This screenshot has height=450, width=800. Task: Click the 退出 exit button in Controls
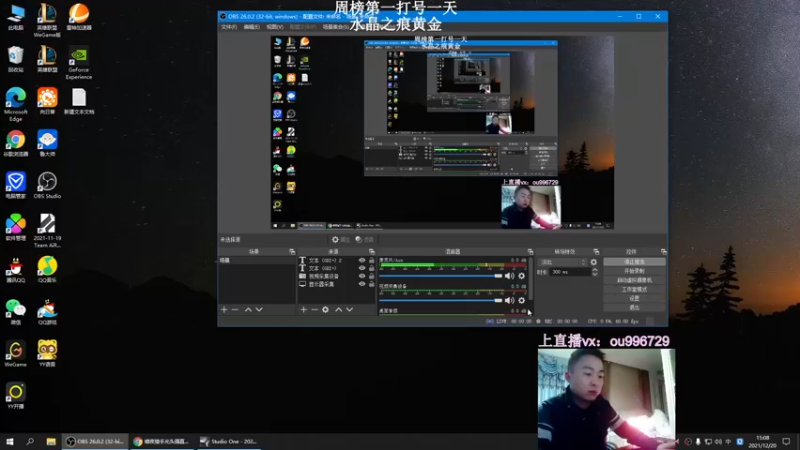tap(634, 307)
